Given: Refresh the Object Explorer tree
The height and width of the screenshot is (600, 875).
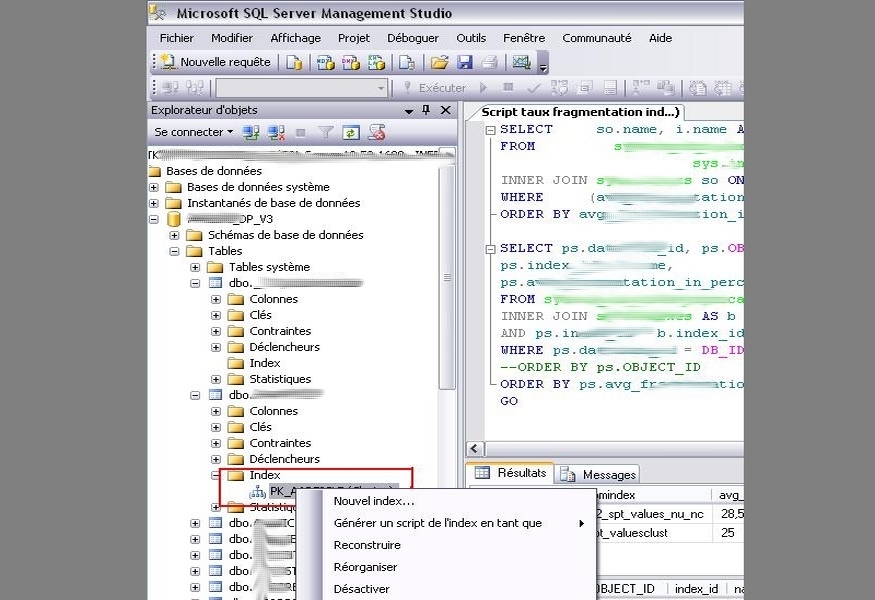Looking at the screenshot, I should 351,132.
